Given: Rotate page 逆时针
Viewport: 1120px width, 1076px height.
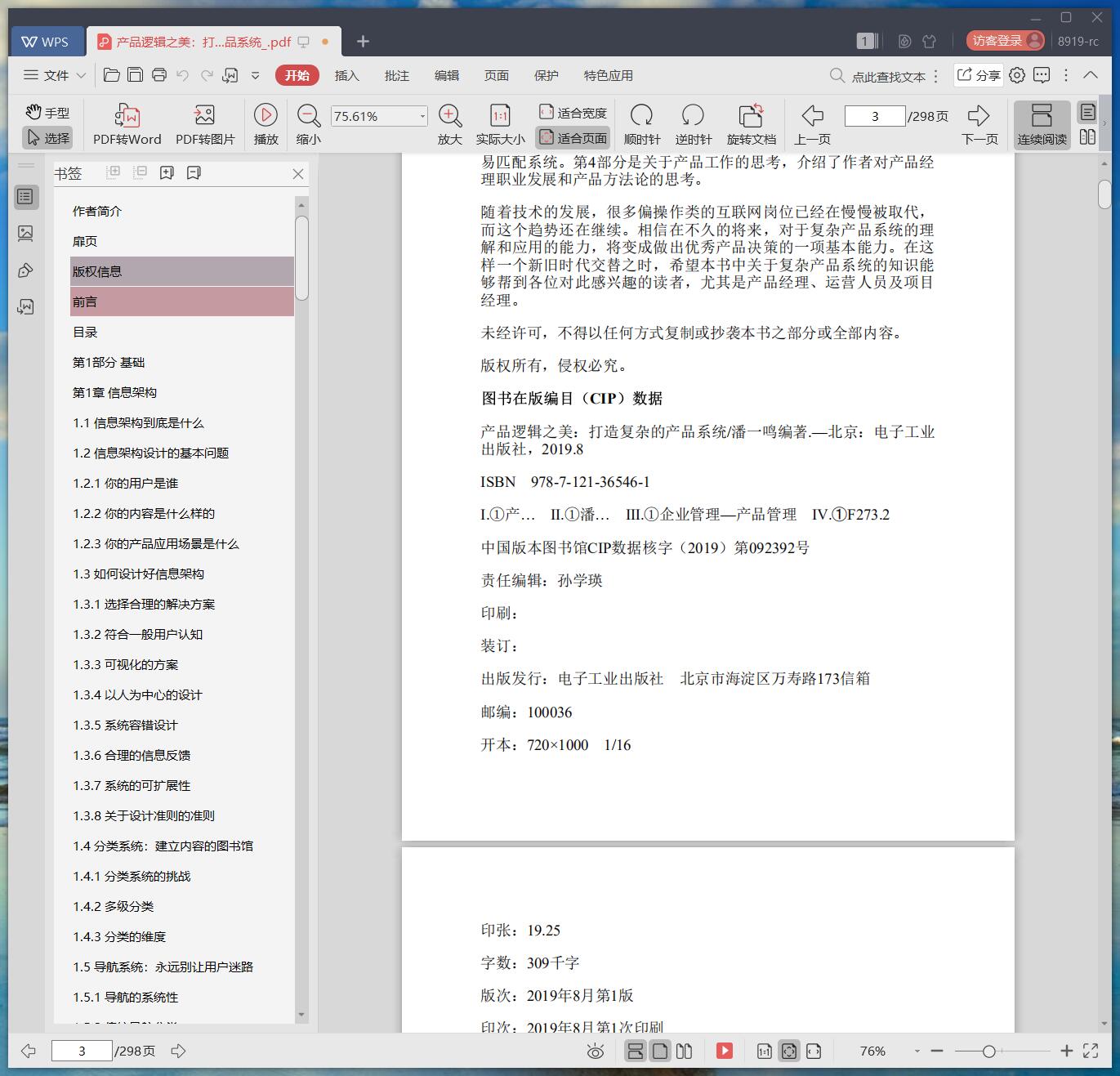Looking at the screenshot, I should coord(693,125).
